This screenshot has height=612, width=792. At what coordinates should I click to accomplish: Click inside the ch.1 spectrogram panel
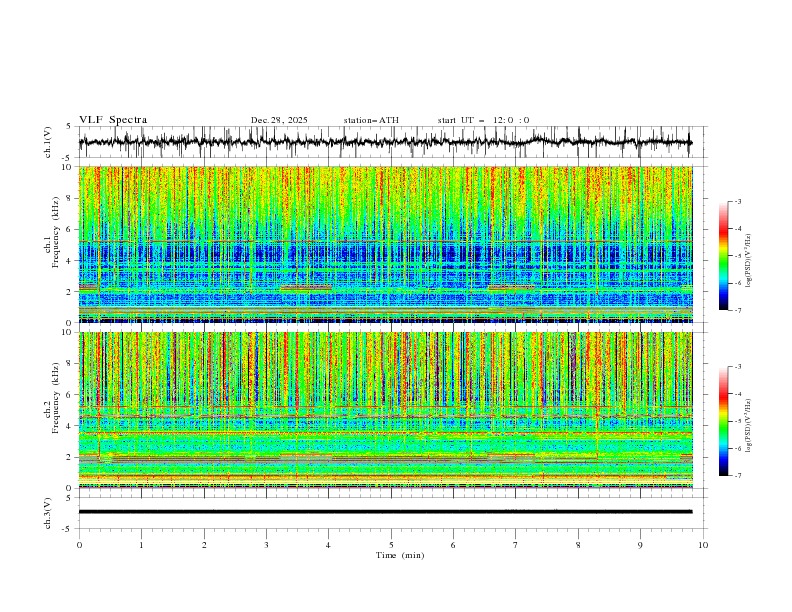click(386, 244)
